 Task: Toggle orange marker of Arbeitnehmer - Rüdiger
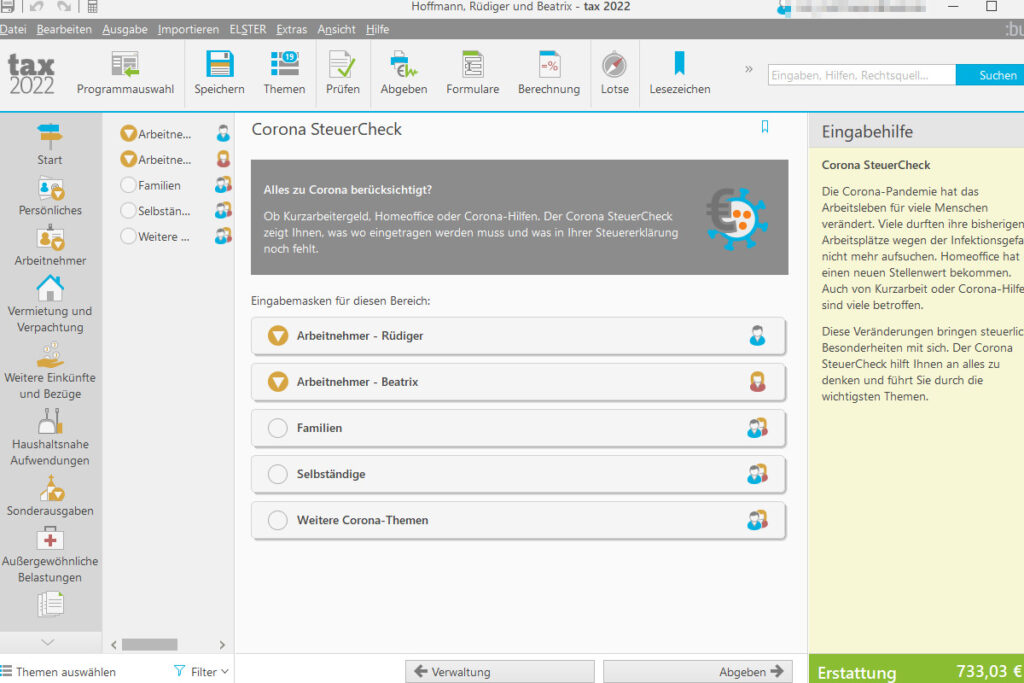tap(278, 336)
